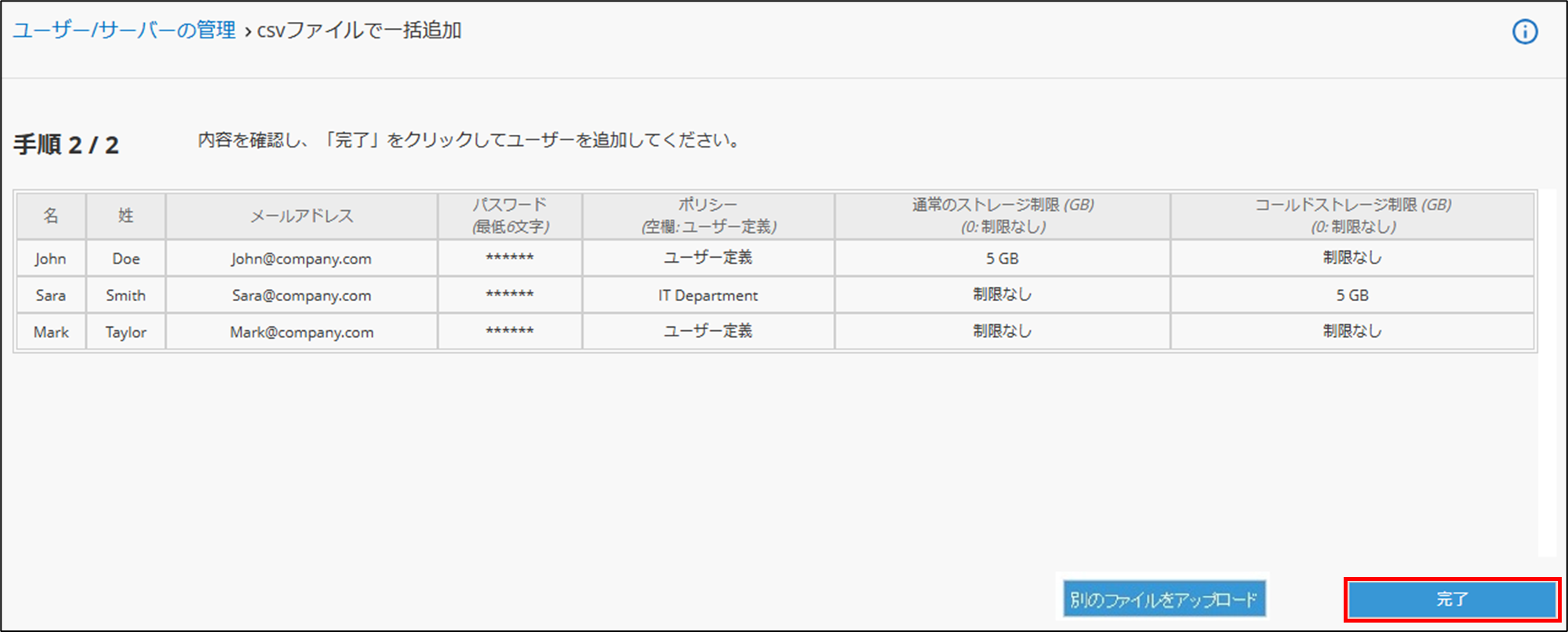Click the John first name cell
This screenshot has height=632, width=1568.
click(x=51, y=258)
